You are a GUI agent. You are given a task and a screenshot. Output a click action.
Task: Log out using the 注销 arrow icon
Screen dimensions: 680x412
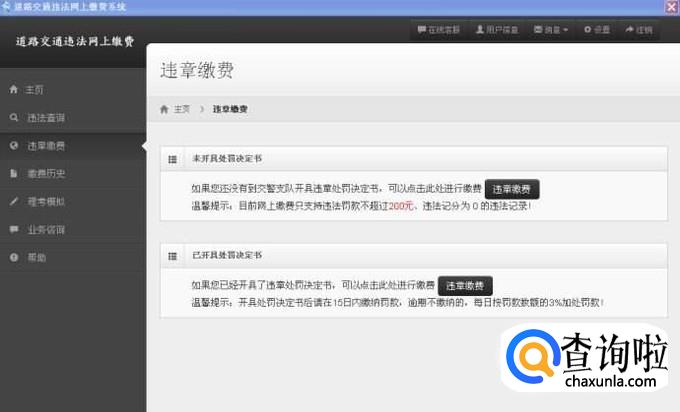629,29
